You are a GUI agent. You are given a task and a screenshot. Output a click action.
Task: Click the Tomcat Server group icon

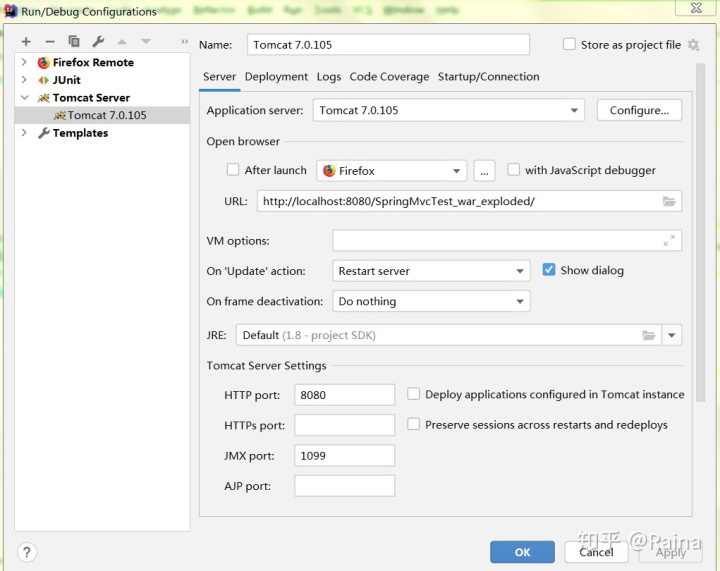[x=44, y=98]
